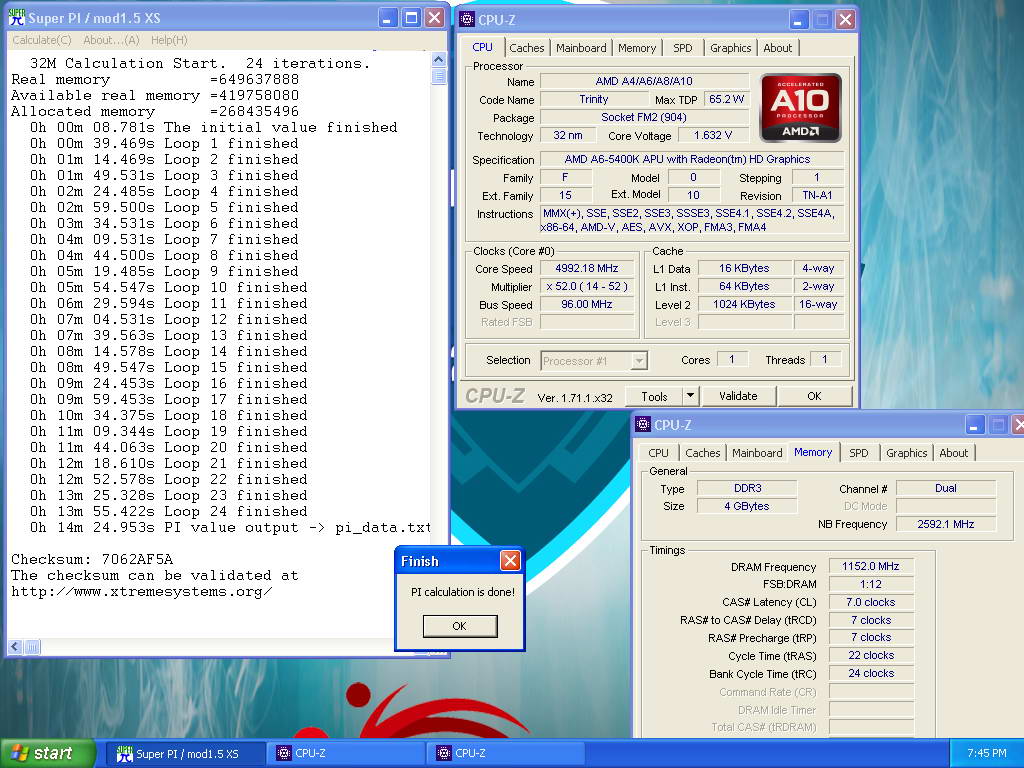1024x768 pixels.
Task: Click the xtremesystems.org URL text
Action: [x=142, y=592]
